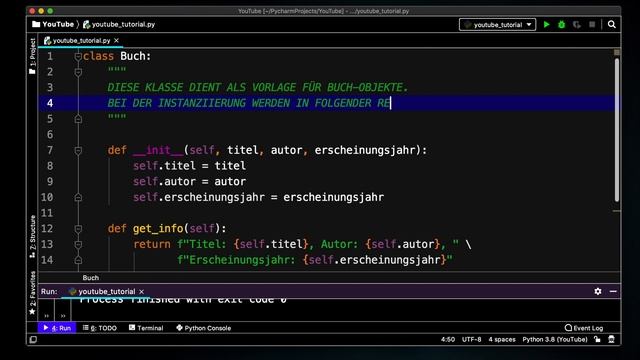Screen dimensions: 640x360
Task: Collapse __init__ method fold at line 7
Action: tap(78, 151)
